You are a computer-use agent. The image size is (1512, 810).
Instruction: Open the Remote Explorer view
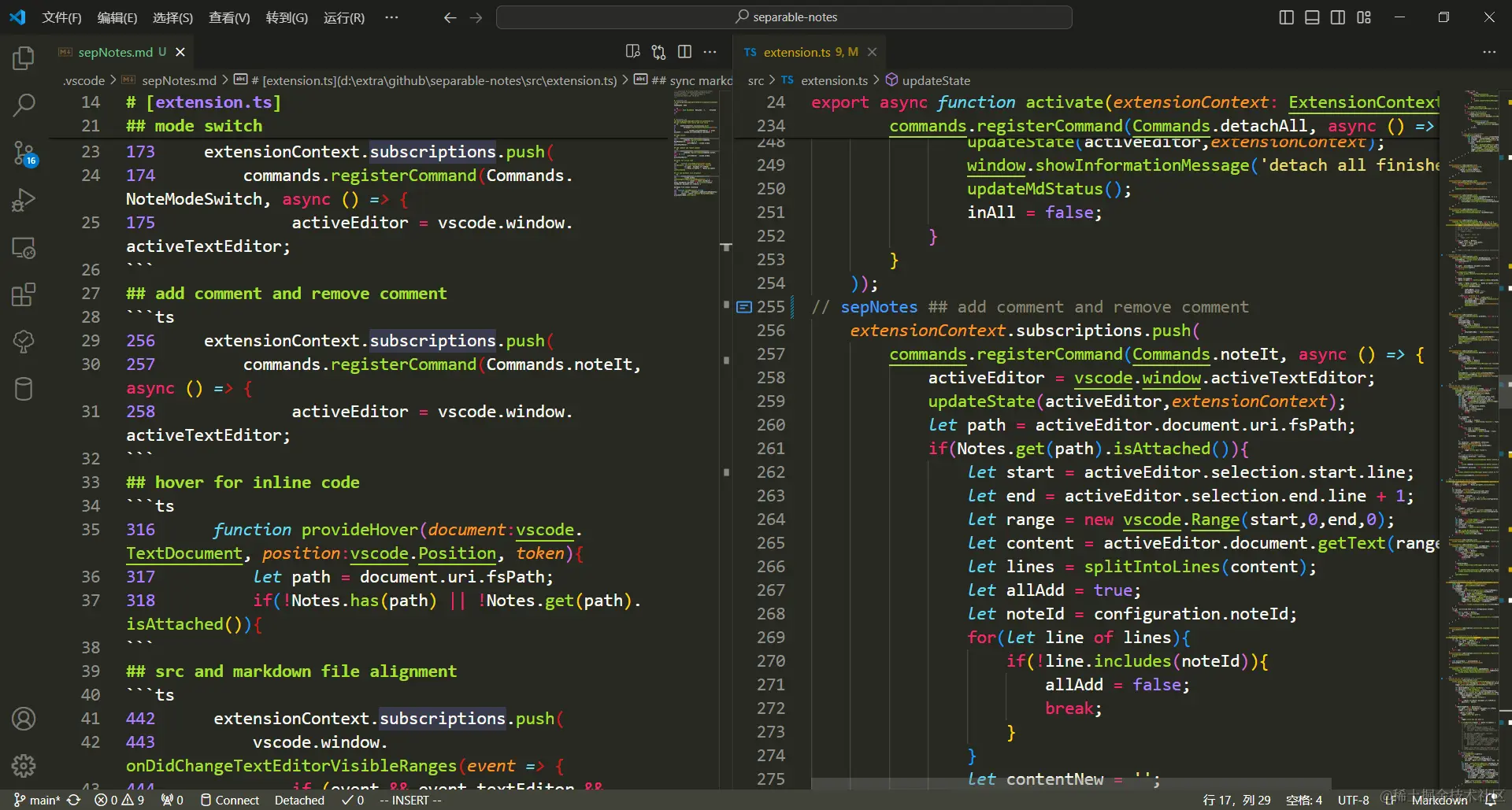click(24, 247)
